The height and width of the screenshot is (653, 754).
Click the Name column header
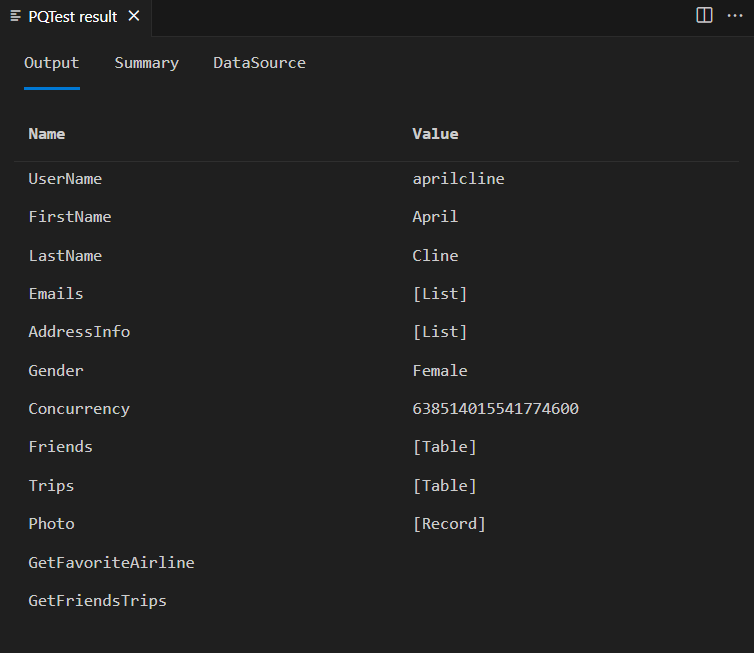point(47,134)
